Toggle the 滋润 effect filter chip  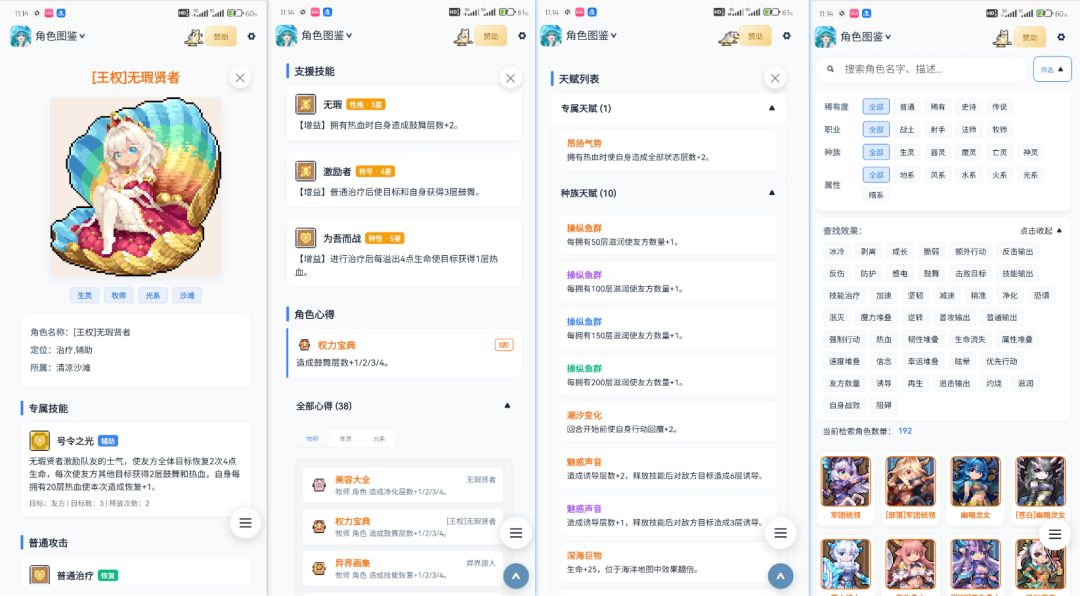[1026, 383]
